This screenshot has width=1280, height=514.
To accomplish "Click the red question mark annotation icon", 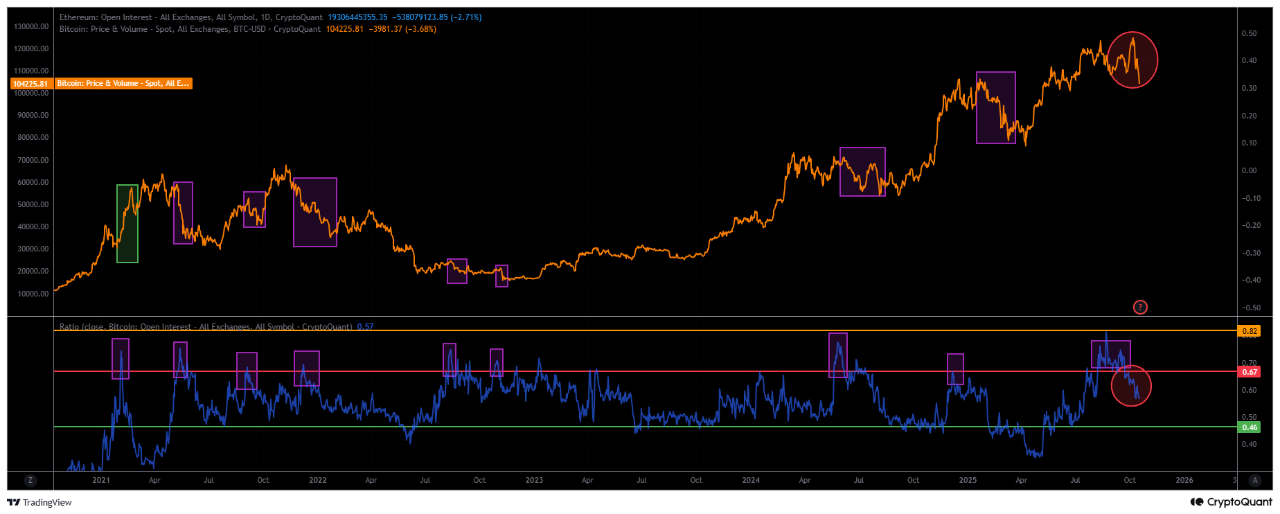I will [x=1139, y=306].
